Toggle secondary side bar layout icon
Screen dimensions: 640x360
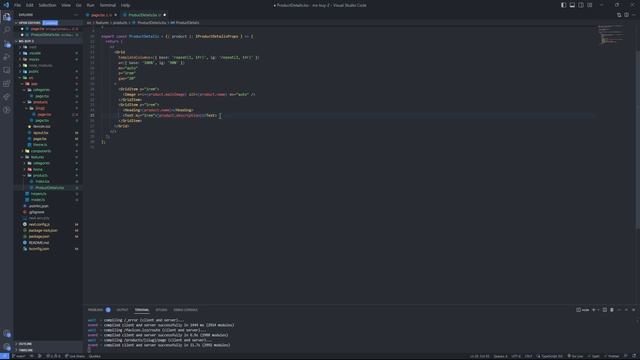point(581,5)
